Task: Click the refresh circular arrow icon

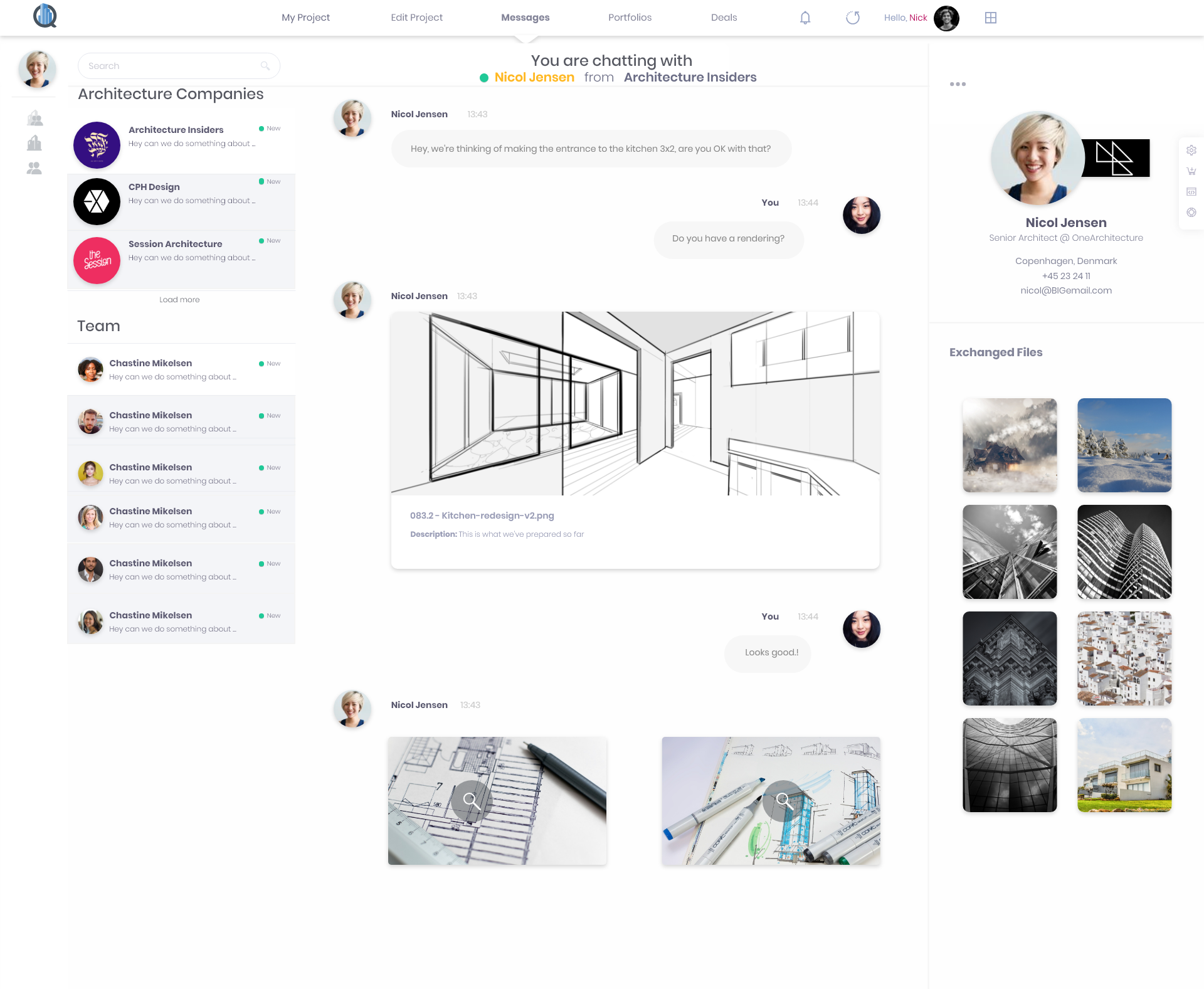Action: 852,18
